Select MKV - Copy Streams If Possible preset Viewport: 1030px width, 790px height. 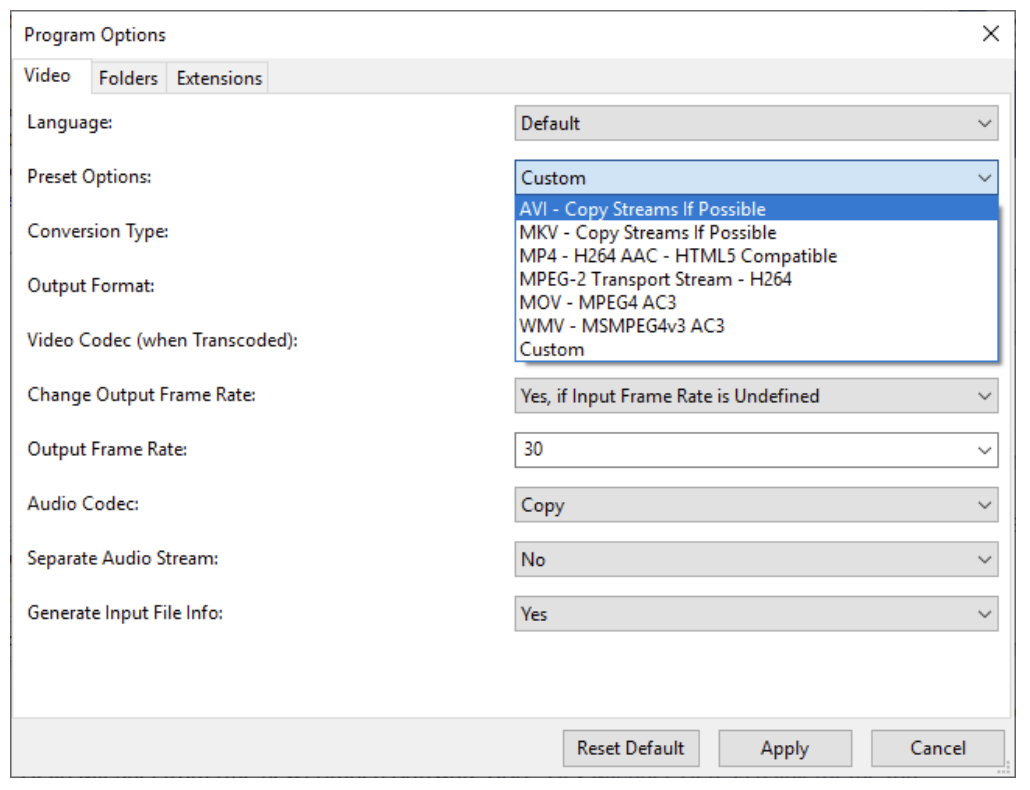click(647, 233)
